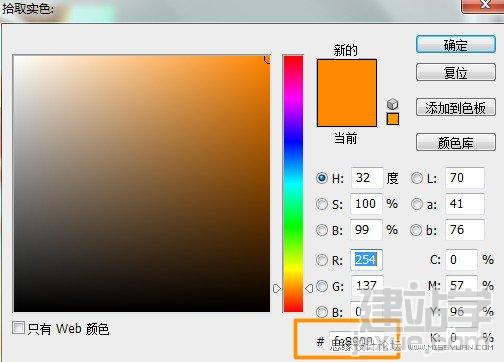Select the R red radio button
The height and width of the screenshot is (362, 504).
(x=322, y=260)
